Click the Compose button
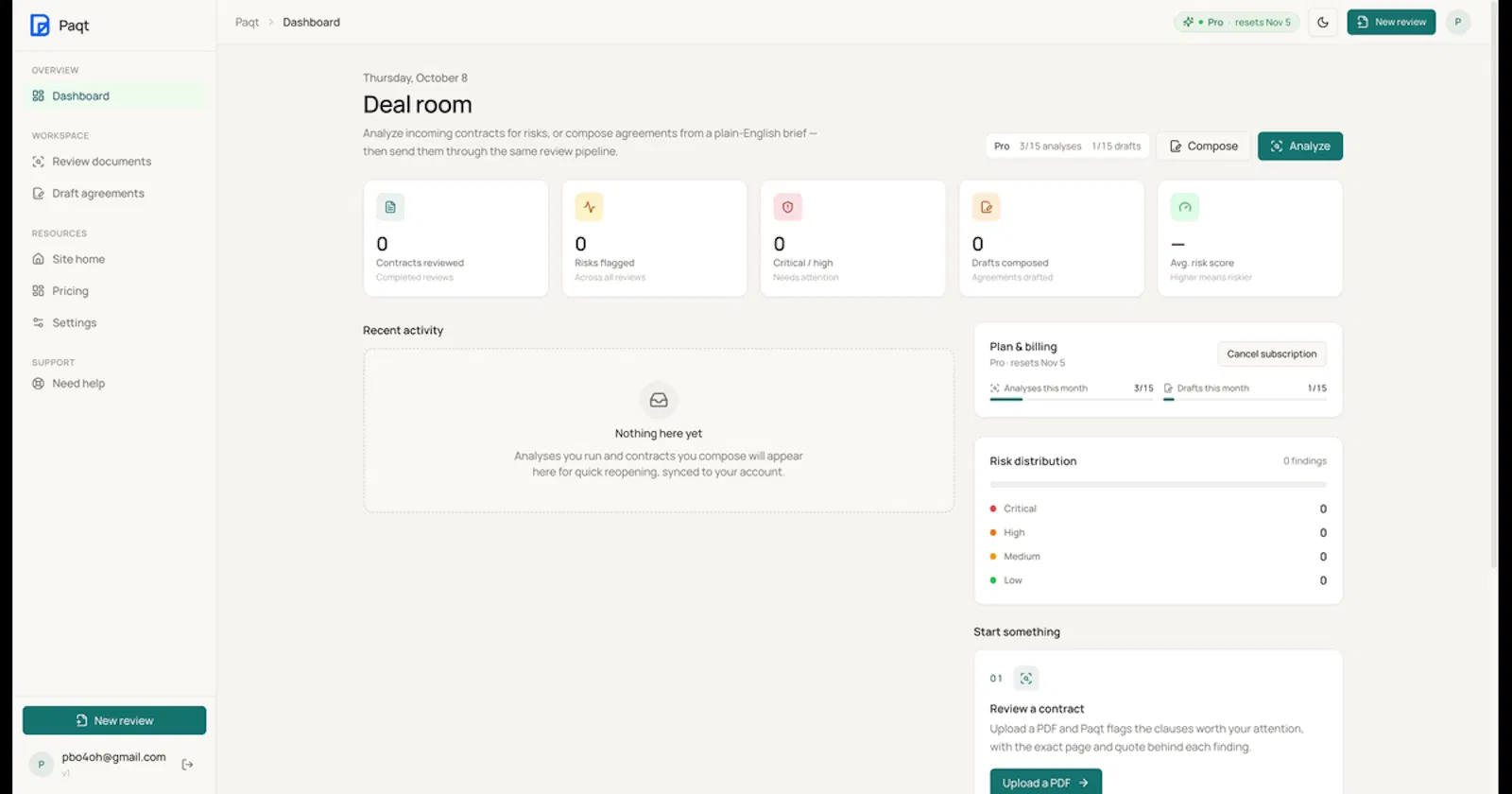 tap(1203, 146)
